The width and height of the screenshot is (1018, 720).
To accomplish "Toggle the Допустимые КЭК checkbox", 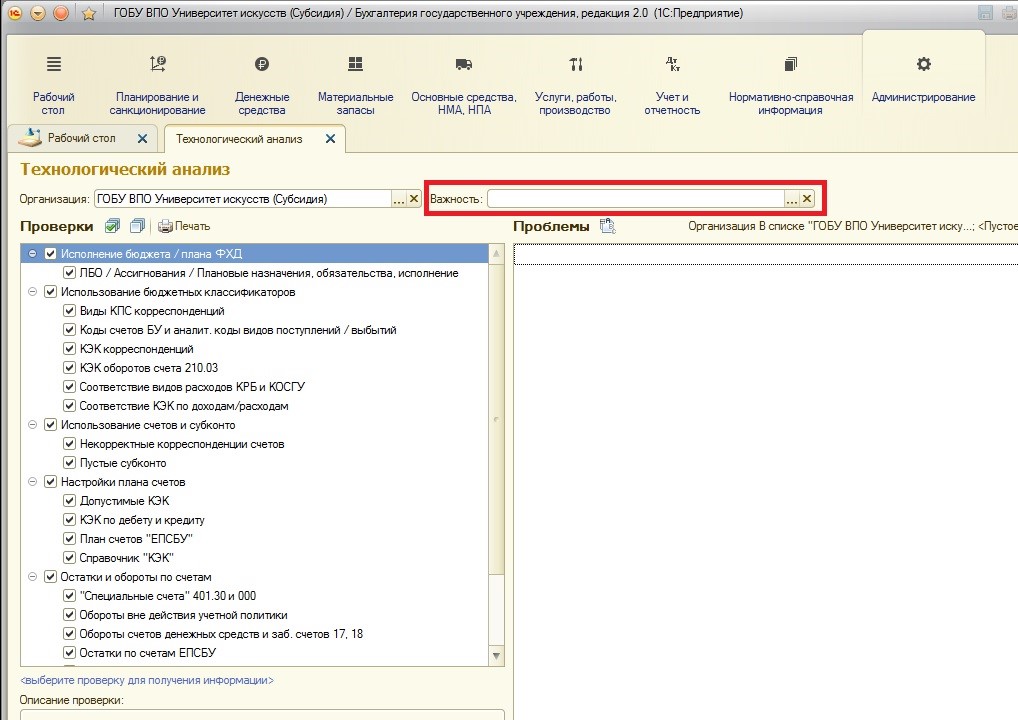I will coord(70,501).
